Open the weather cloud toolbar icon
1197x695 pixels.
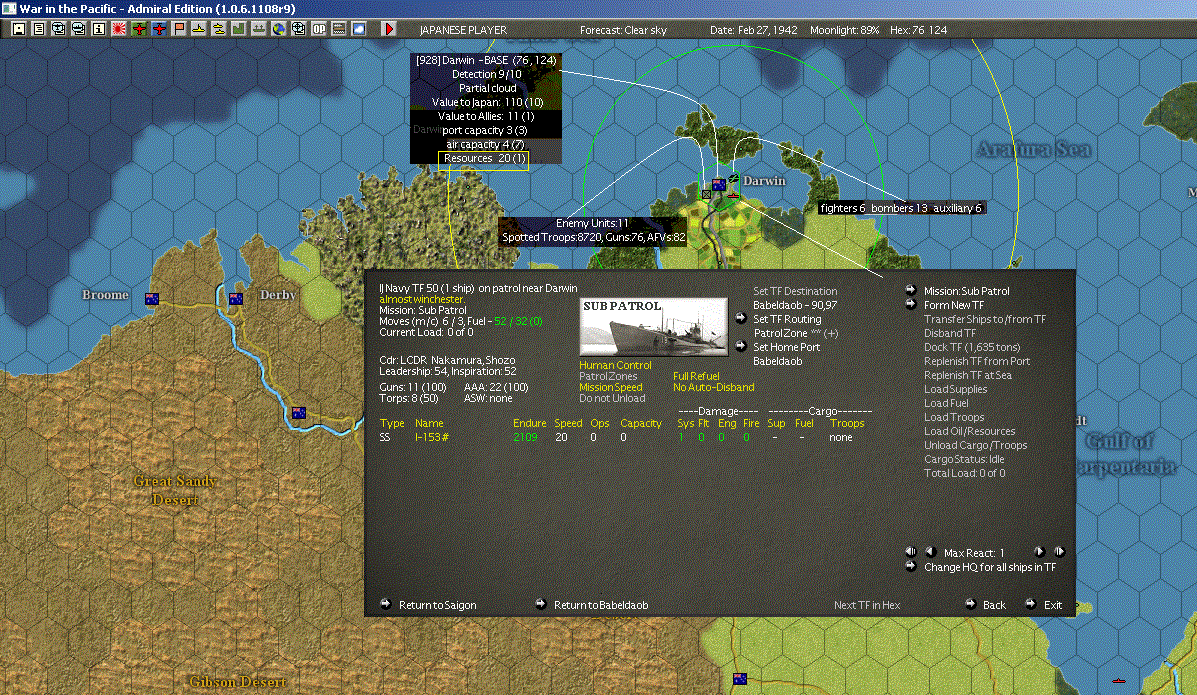pos(358,29)
